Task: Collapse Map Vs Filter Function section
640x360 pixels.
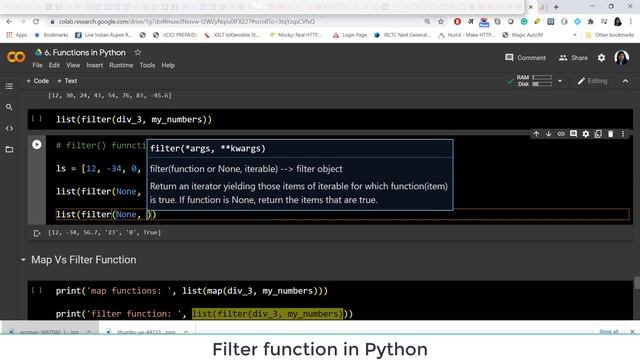Action: pyautogui.click(x=23, y=260)
